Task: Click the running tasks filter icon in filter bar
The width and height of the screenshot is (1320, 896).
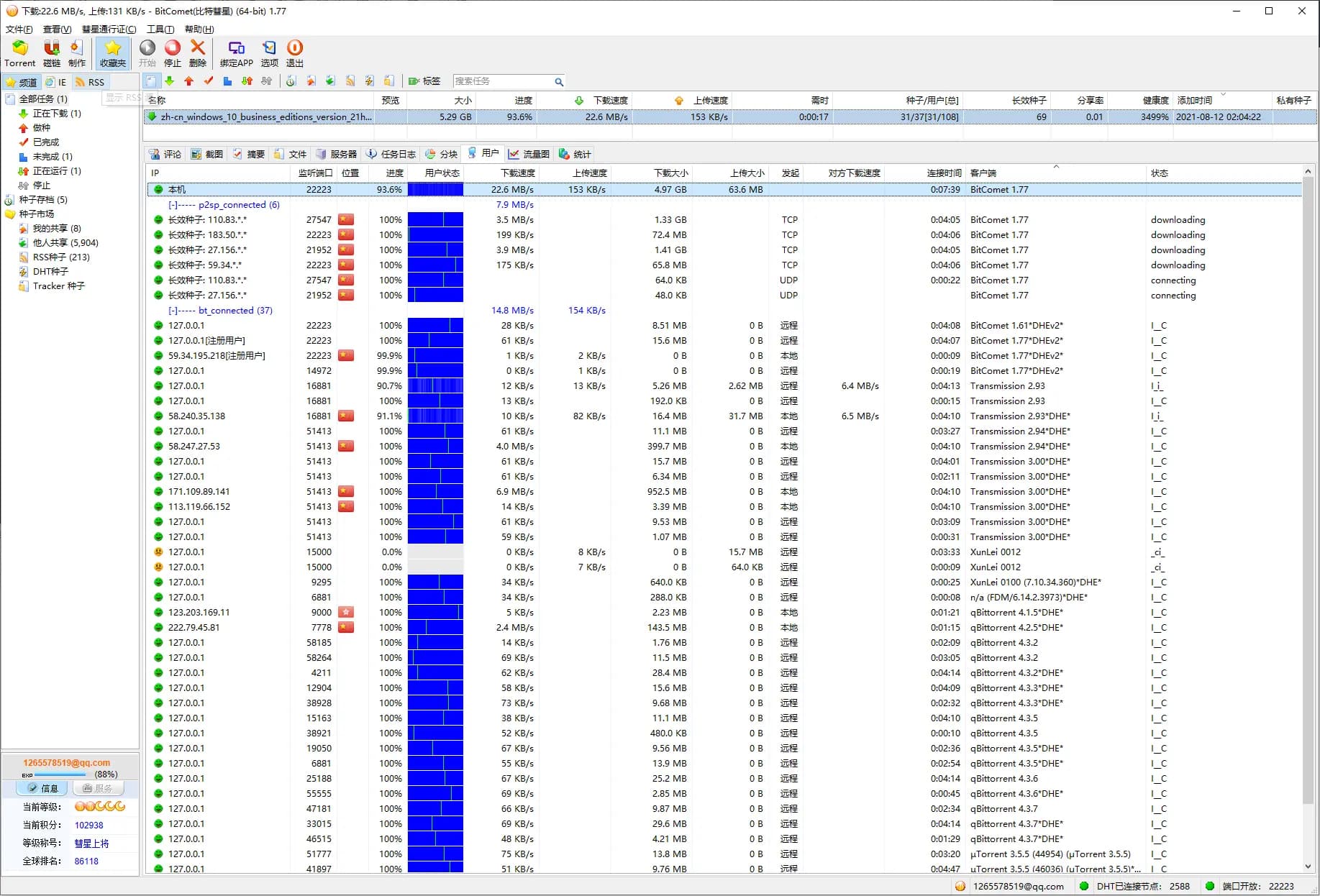Action: pyautogui.click(x=247, y=81)
